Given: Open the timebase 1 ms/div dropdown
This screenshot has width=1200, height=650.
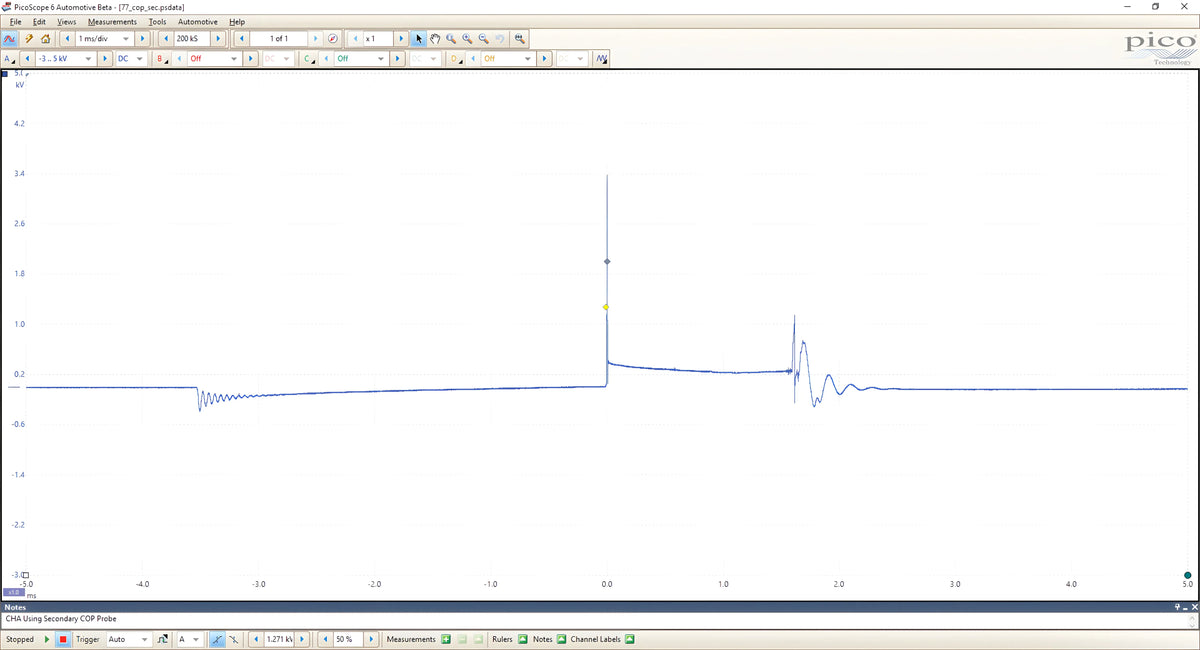Looking at the screenshot, I should click(103, 38).
